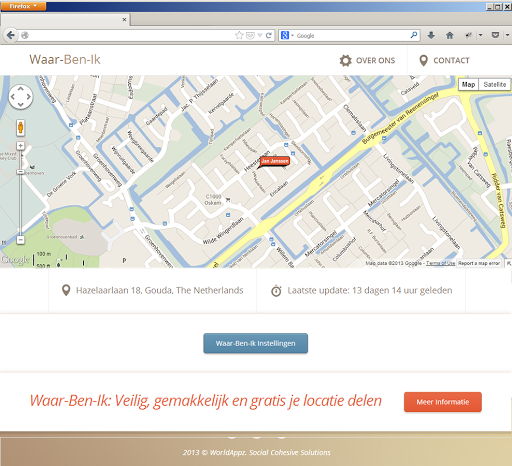512x466 pixels.
Task: Click the Meer Informatie button
Action: (443, 402)
